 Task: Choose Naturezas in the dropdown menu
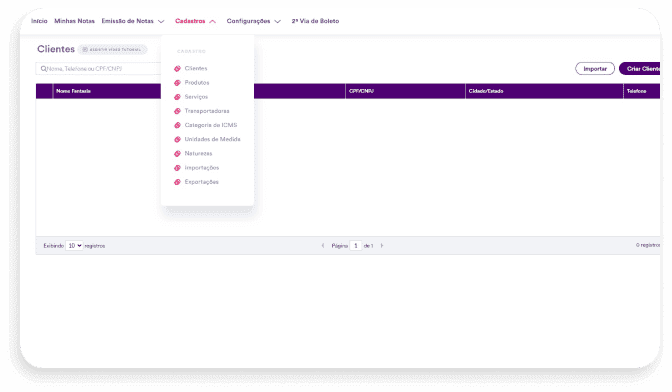pyautogui.click(x=198, y=153)
